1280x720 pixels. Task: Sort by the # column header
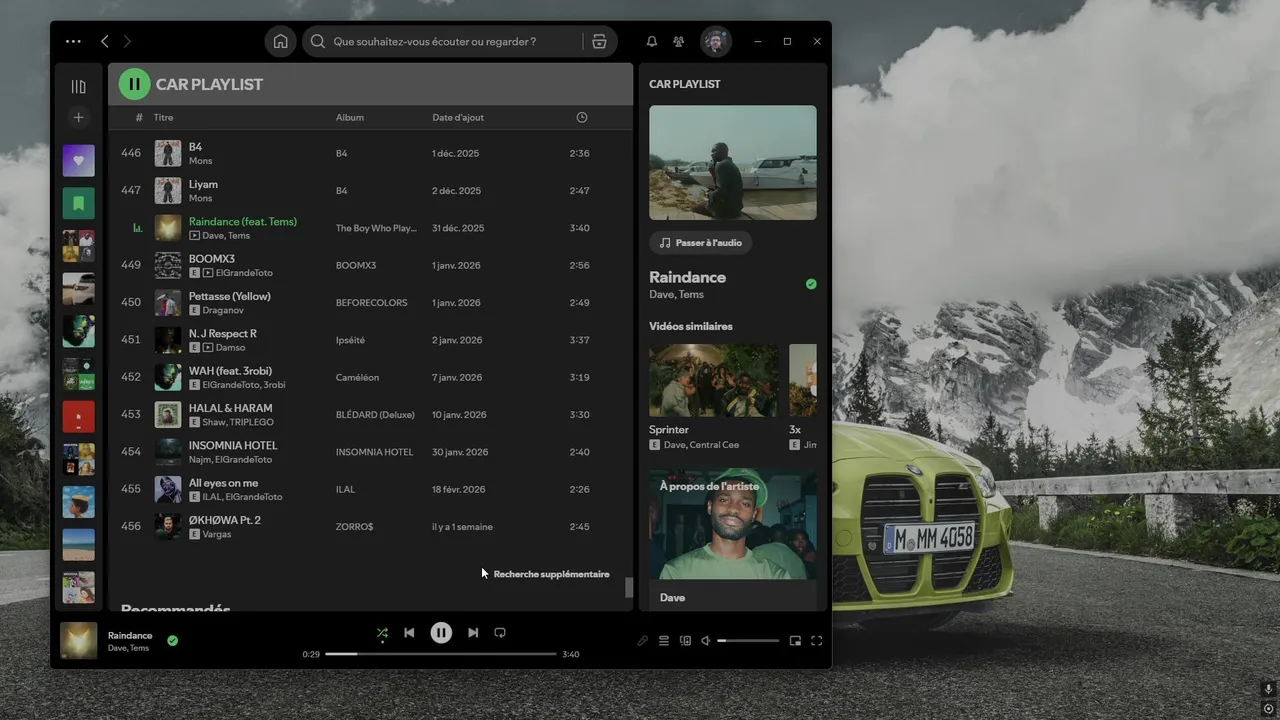pyautogui.click(x=139, y=117)
